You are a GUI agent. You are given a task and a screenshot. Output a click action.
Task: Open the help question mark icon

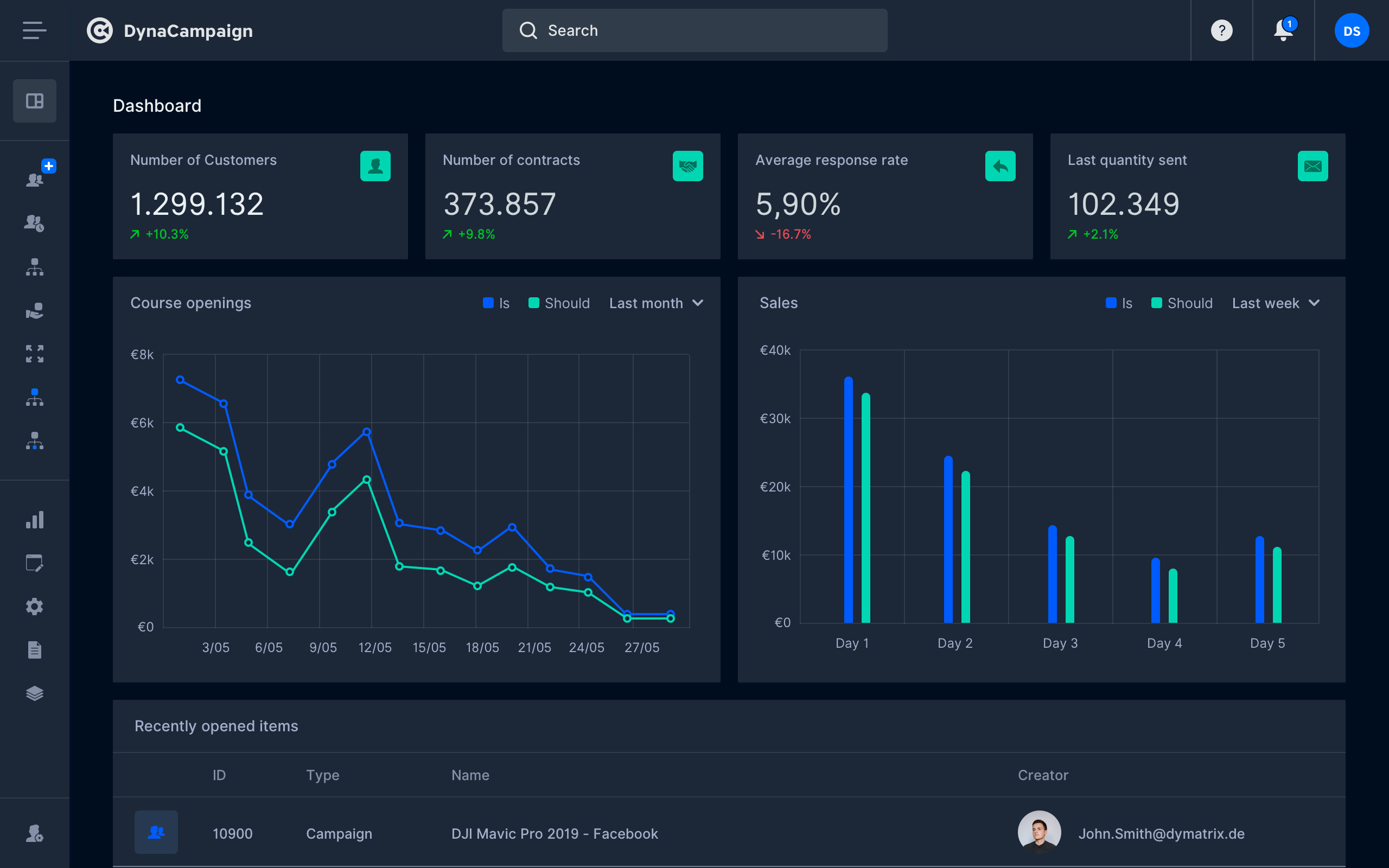click(1221, 30)
